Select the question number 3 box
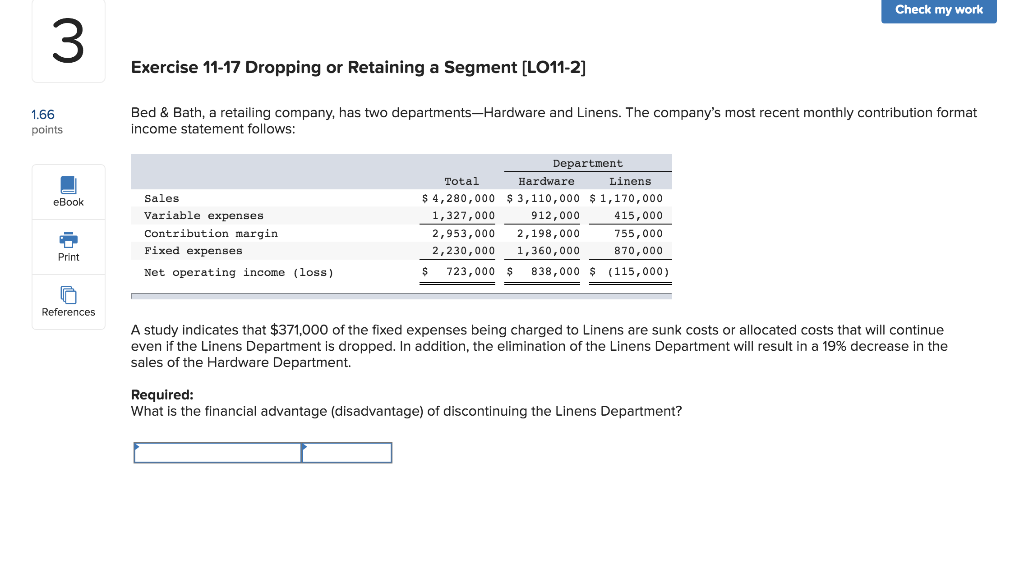Viewport: 1024px width, 587px height. click(68, 40)
